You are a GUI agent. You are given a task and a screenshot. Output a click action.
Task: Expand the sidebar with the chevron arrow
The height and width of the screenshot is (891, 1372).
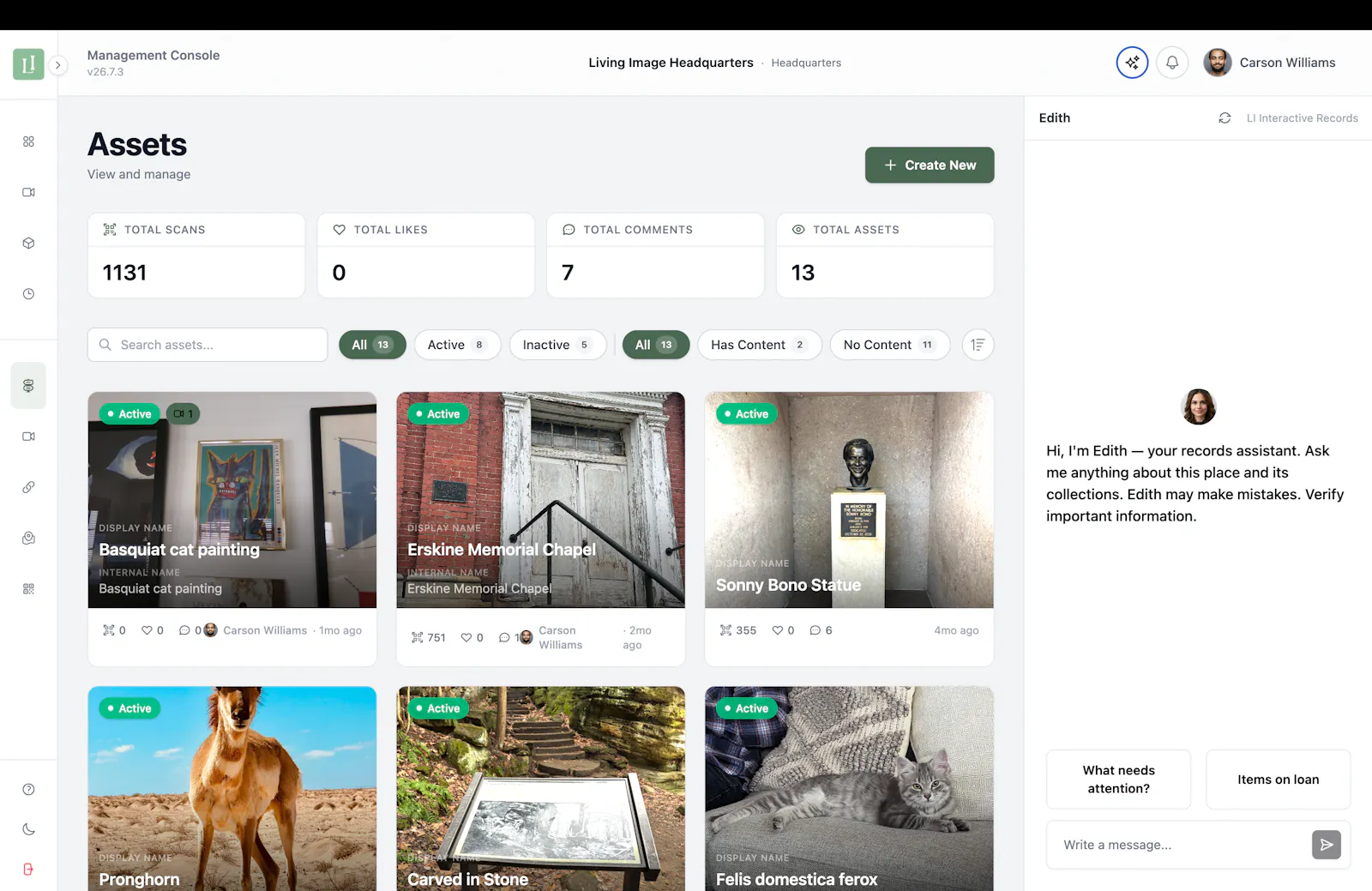58,65
